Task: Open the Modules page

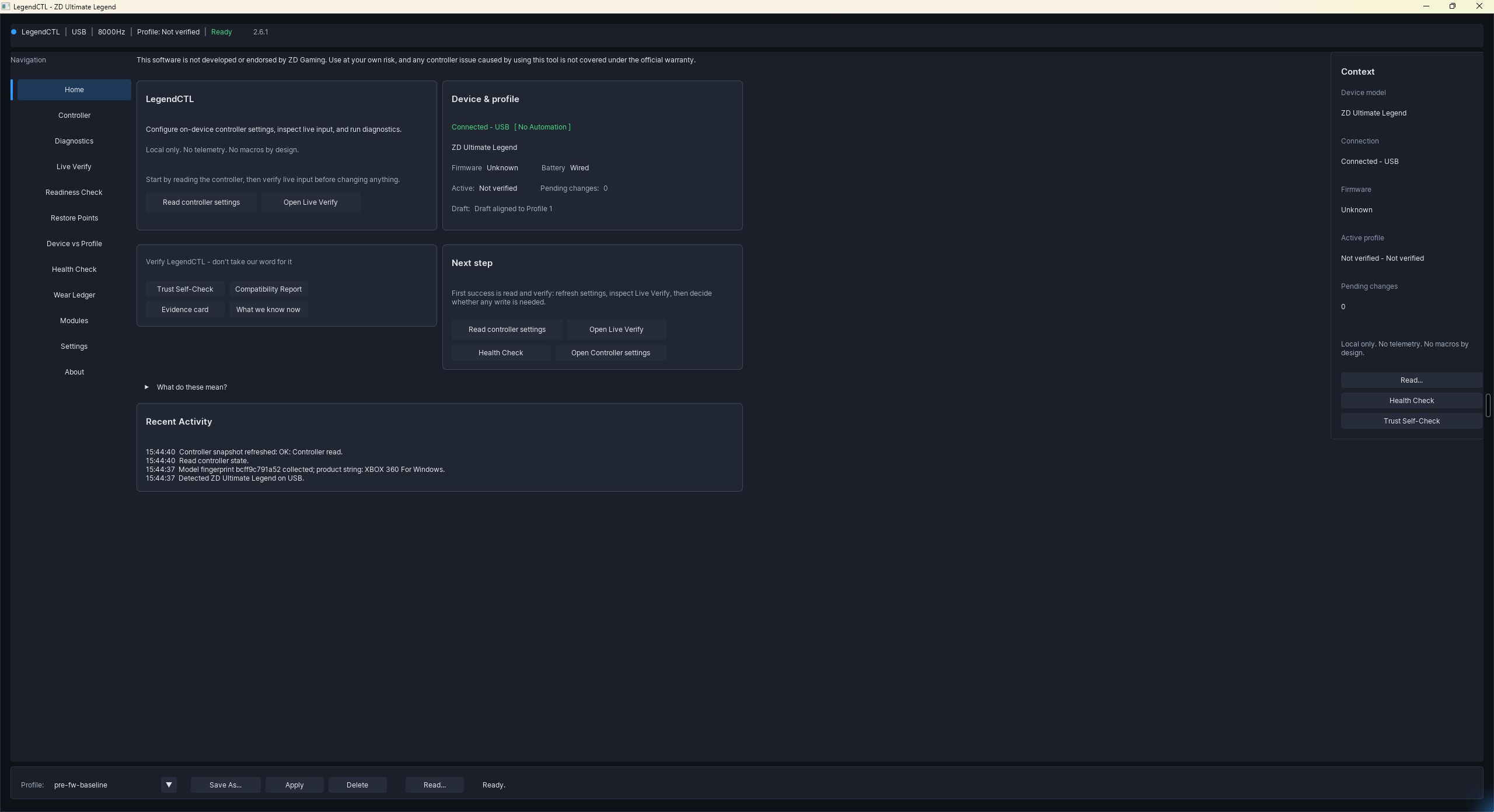Action: (74, 321)
